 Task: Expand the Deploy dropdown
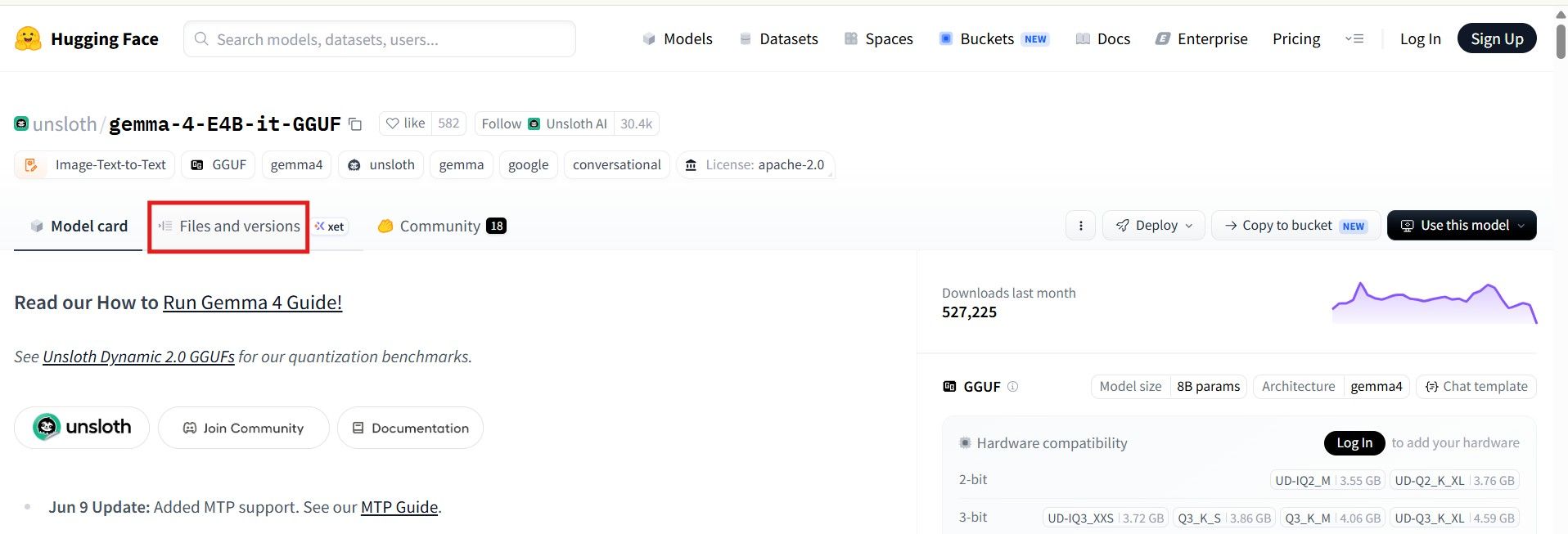pyautogui.click(x=1154, y=226)
